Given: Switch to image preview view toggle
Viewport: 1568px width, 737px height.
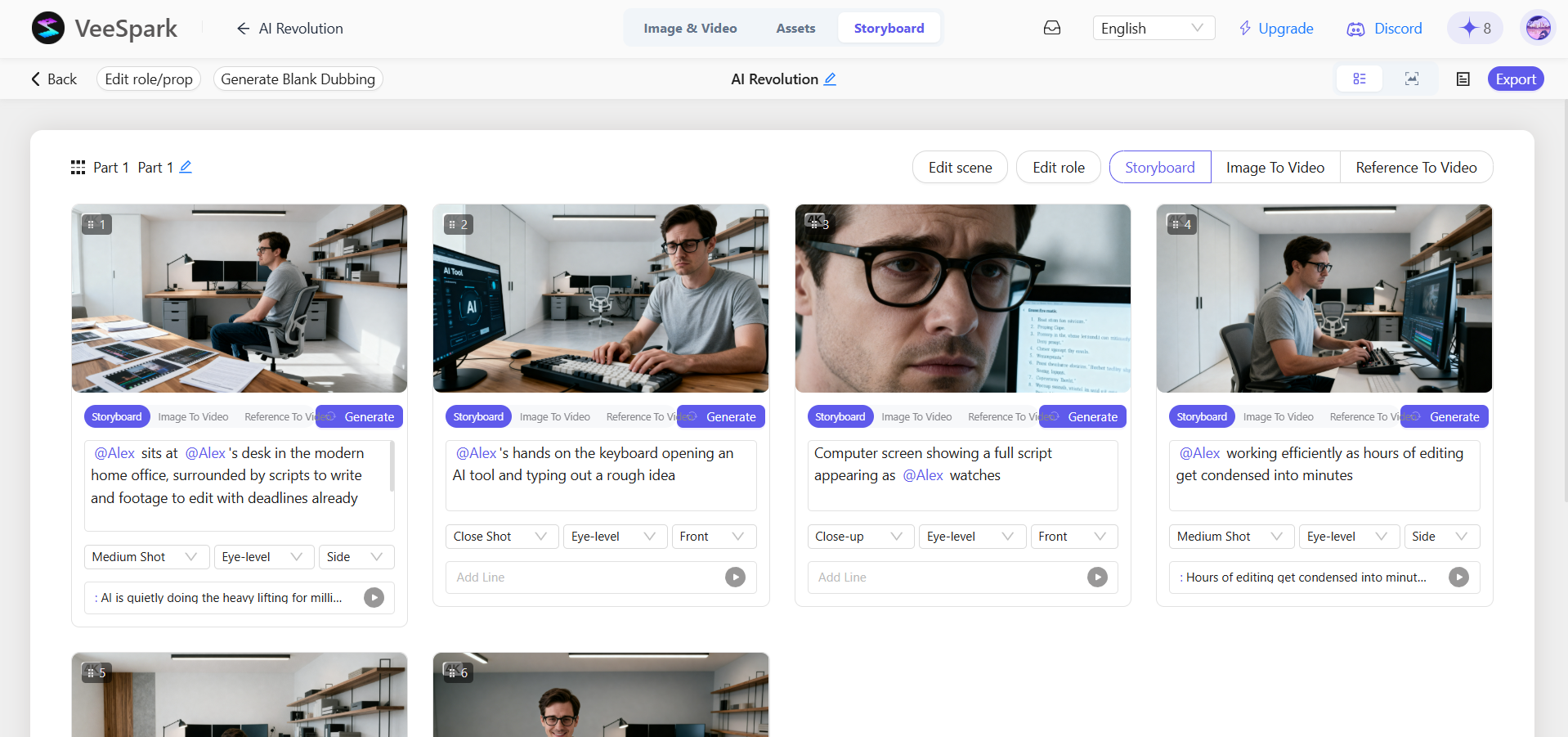Looking at the screenshot, I should [1412, 79].
